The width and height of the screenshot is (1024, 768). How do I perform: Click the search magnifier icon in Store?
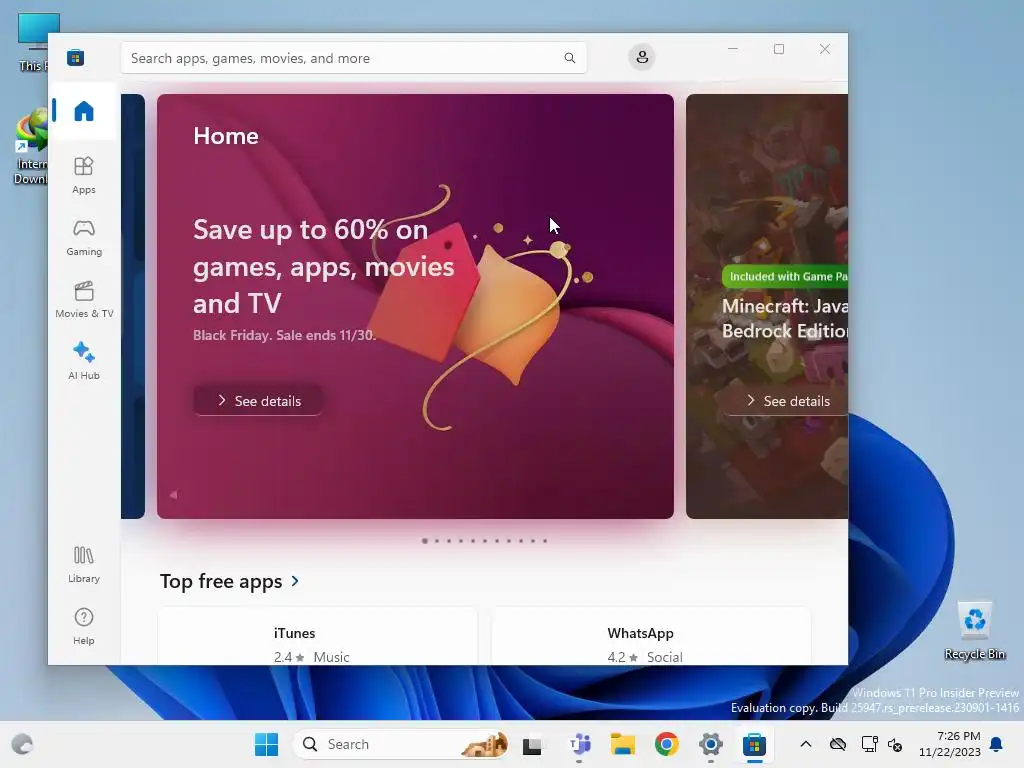tap(569, 58)
